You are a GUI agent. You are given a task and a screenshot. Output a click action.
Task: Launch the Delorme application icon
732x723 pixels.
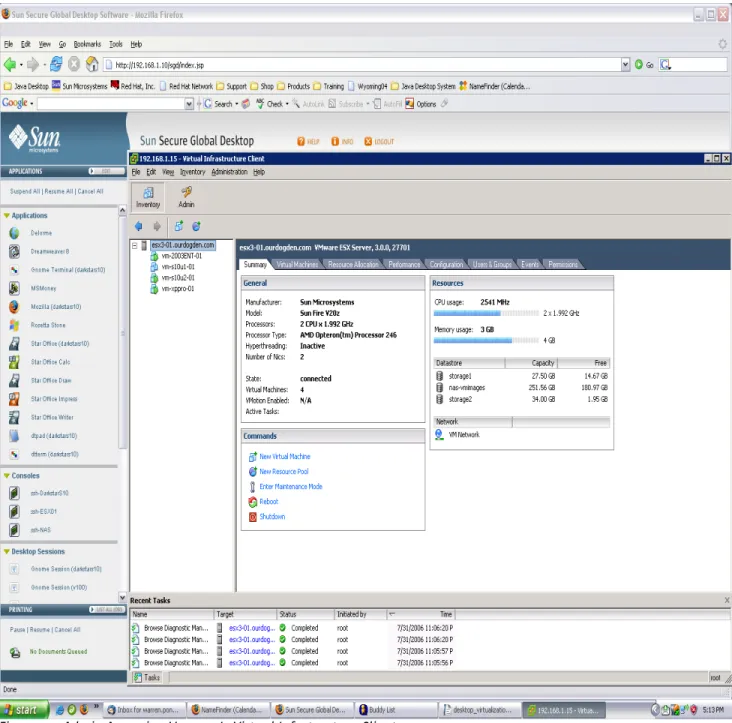pyautogui.click(x=14, y=233)
